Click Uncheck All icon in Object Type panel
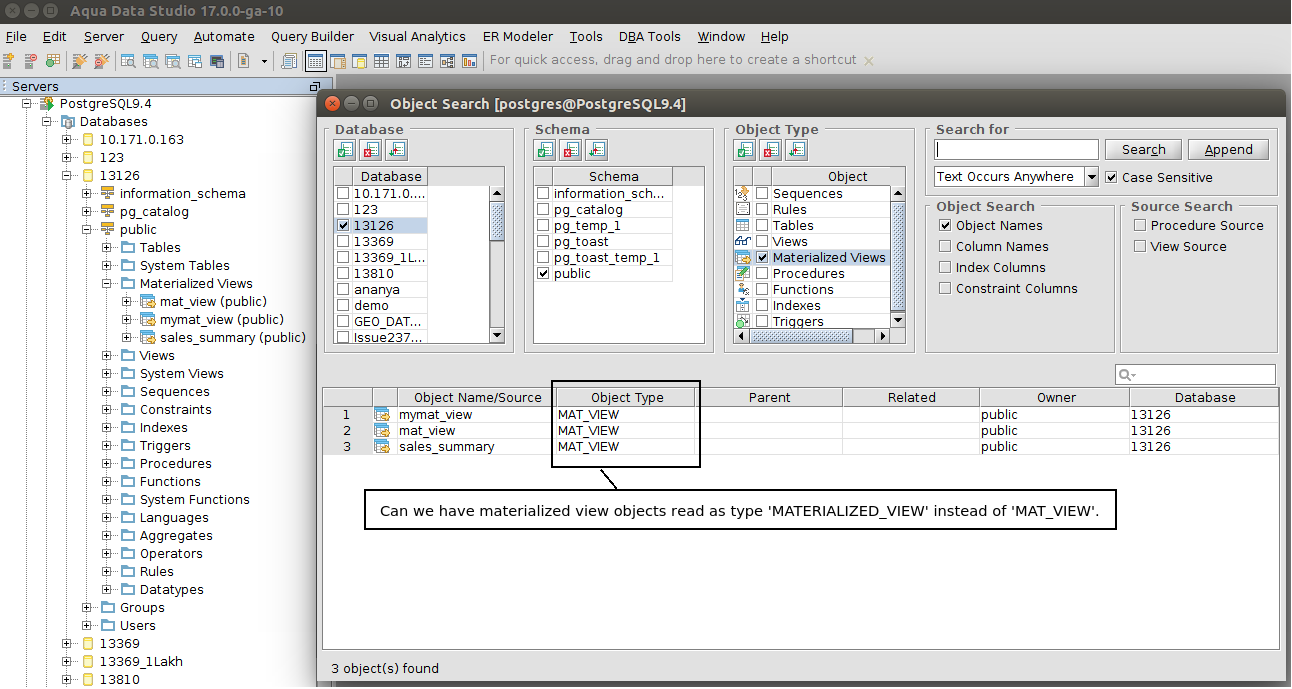This screenshot has width=1292, height=689. 771,150
